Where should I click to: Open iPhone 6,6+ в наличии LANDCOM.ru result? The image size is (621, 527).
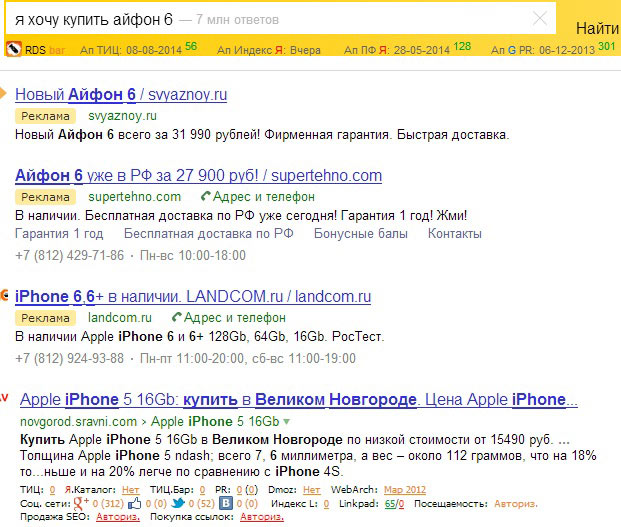pos(193,297)
